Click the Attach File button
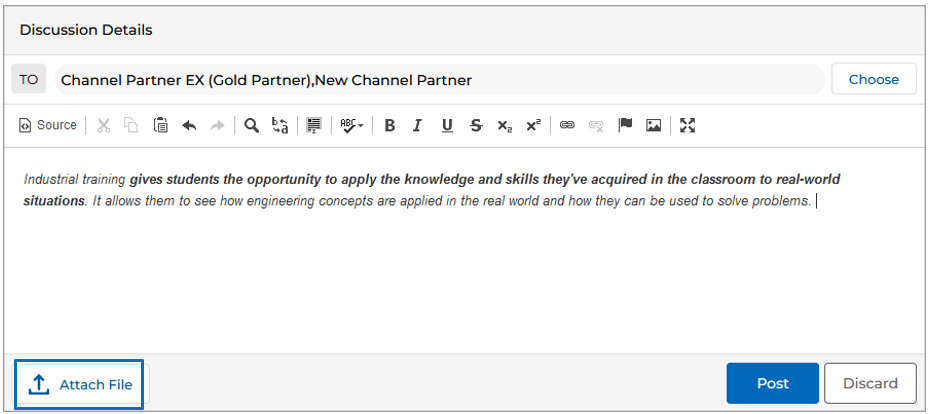 [80, 384]
